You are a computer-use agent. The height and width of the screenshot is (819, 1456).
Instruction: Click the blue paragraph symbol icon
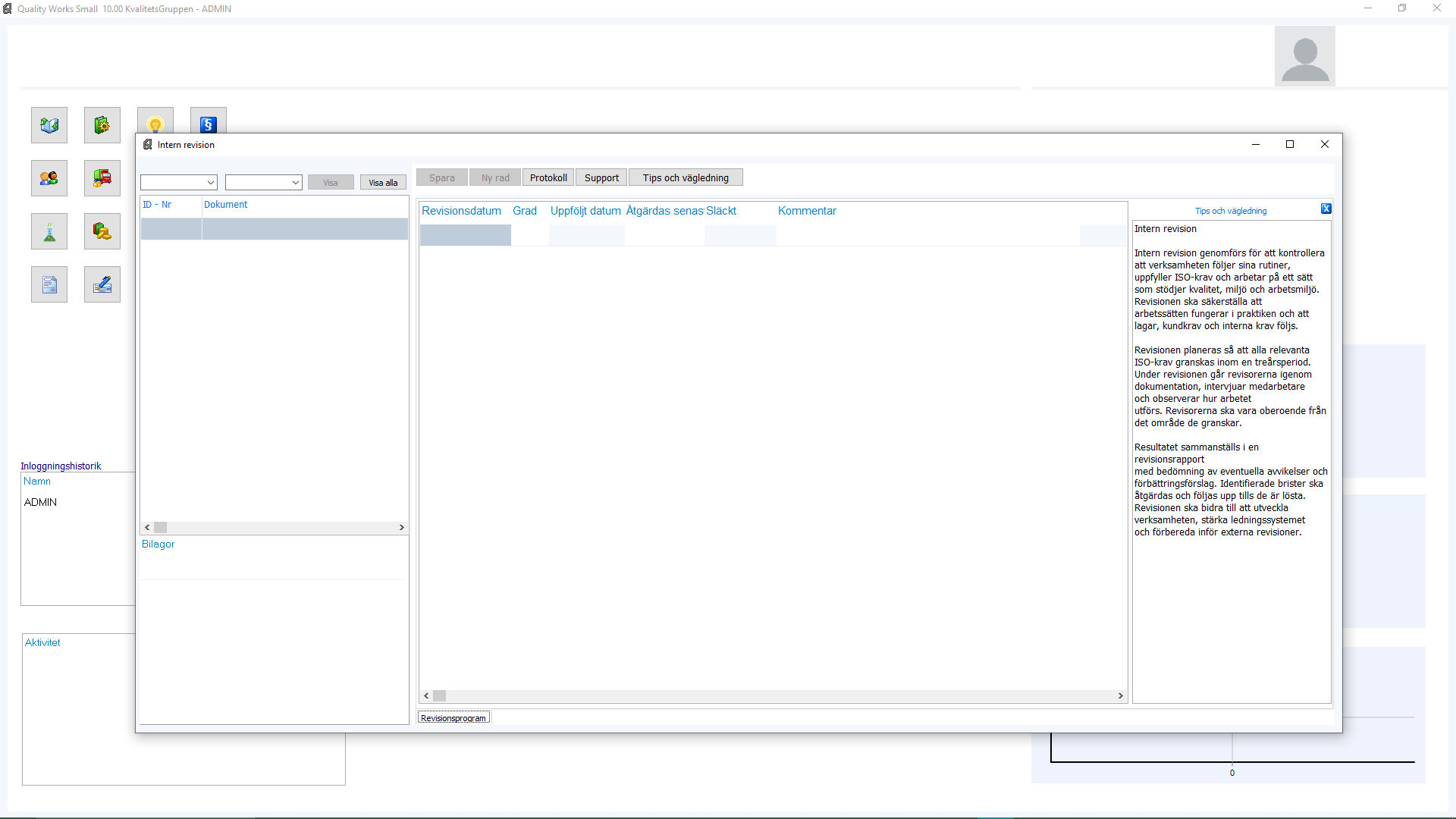click(209, 124)
